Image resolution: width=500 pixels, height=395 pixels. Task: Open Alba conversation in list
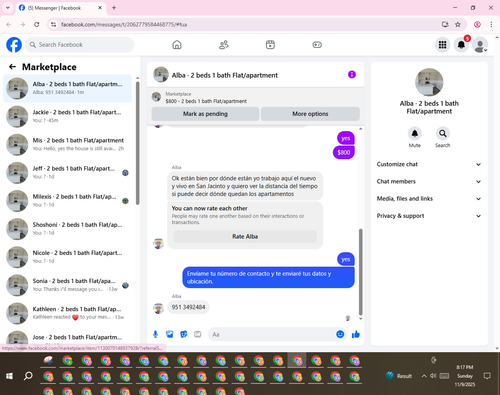67,88
